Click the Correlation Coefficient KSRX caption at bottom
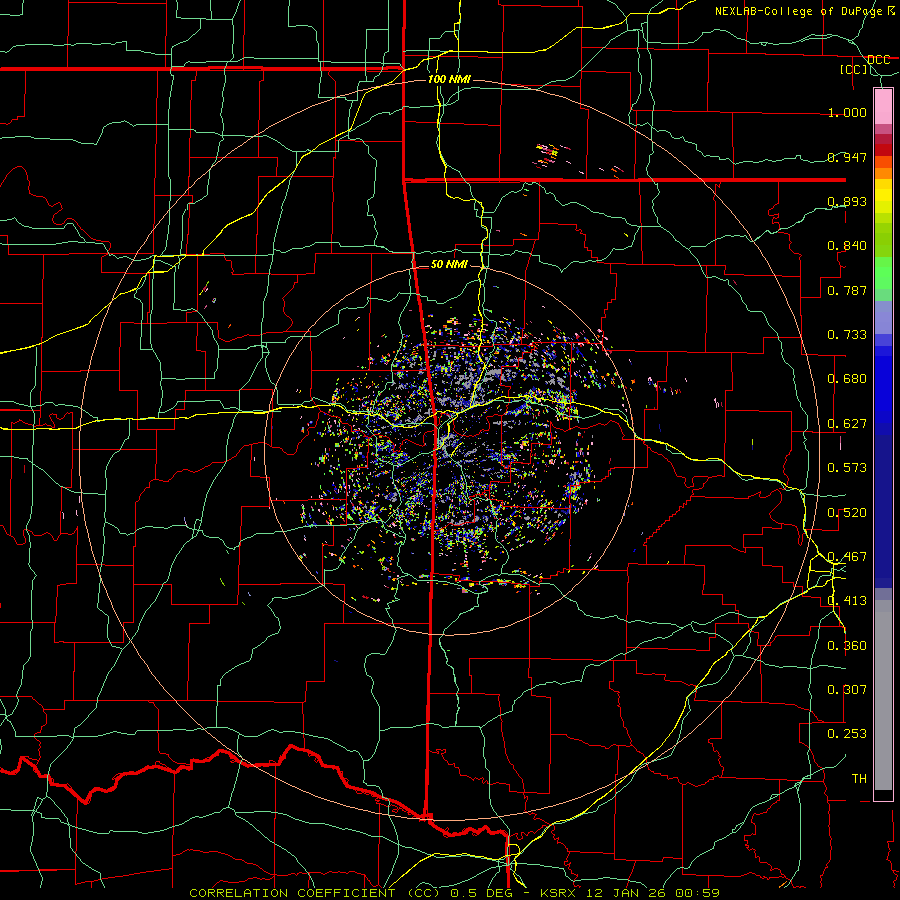This screenshot has height=900, width=900. pos(454,893)
